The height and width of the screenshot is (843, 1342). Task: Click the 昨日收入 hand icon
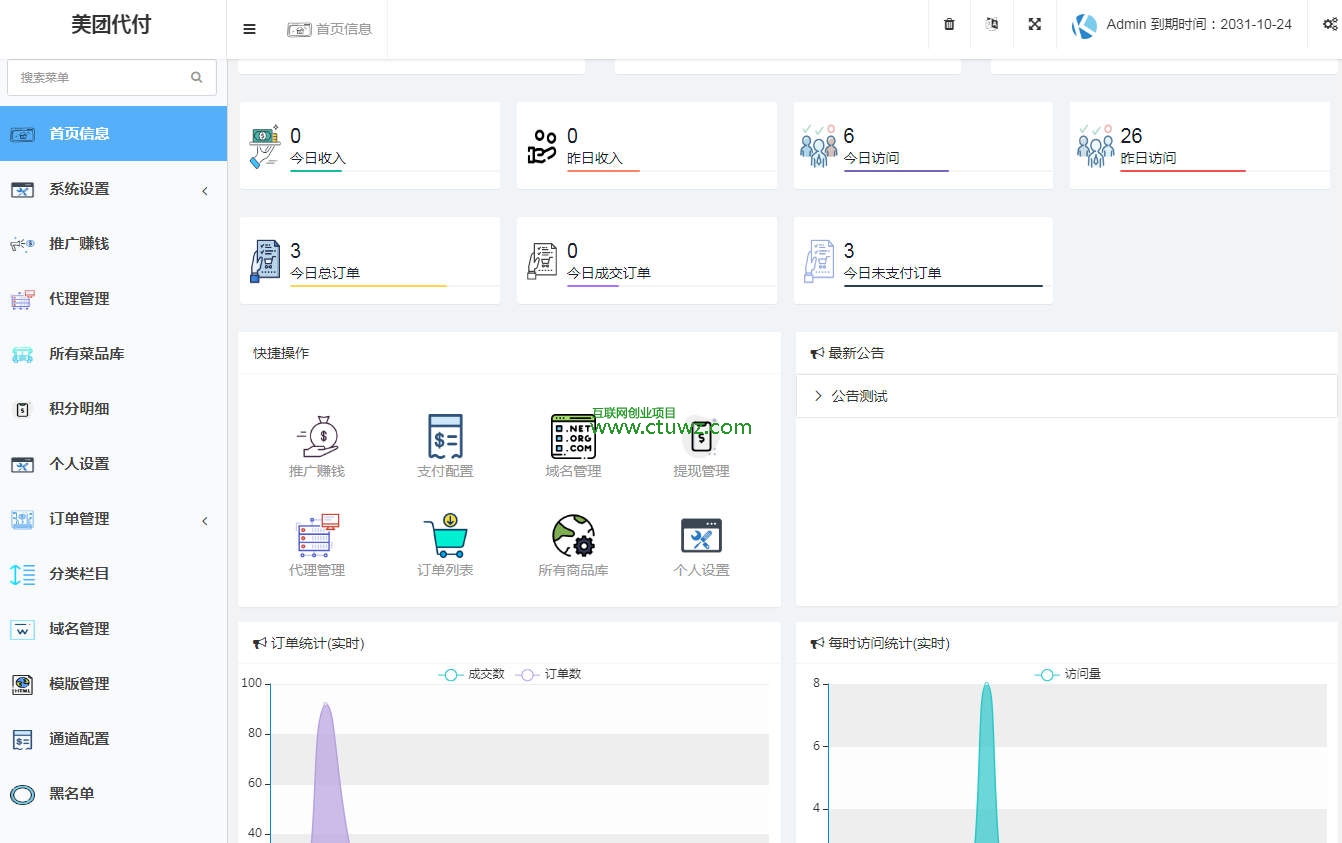point(542,146)
